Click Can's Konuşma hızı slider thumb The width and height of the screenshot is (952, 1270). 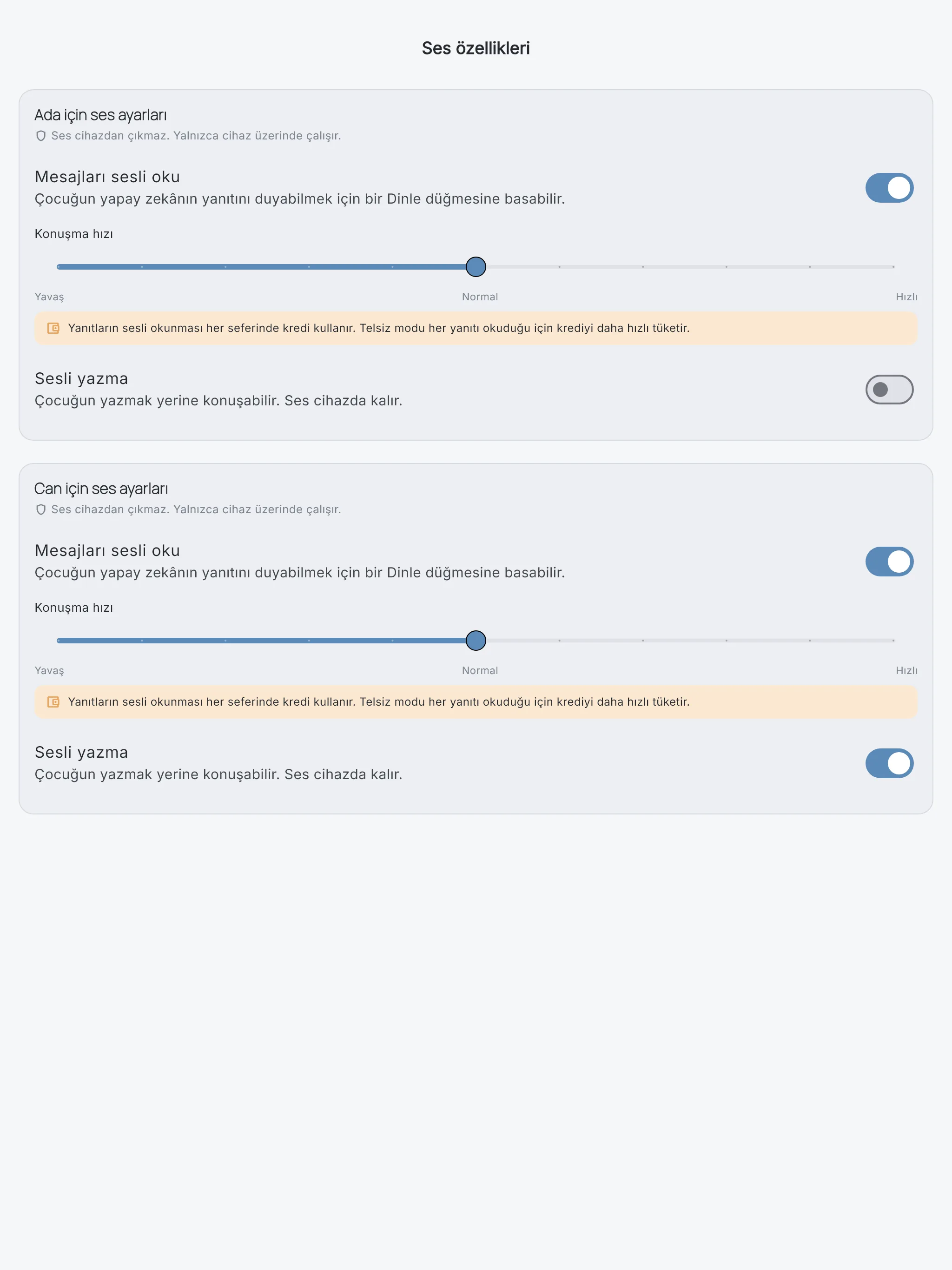476,641
